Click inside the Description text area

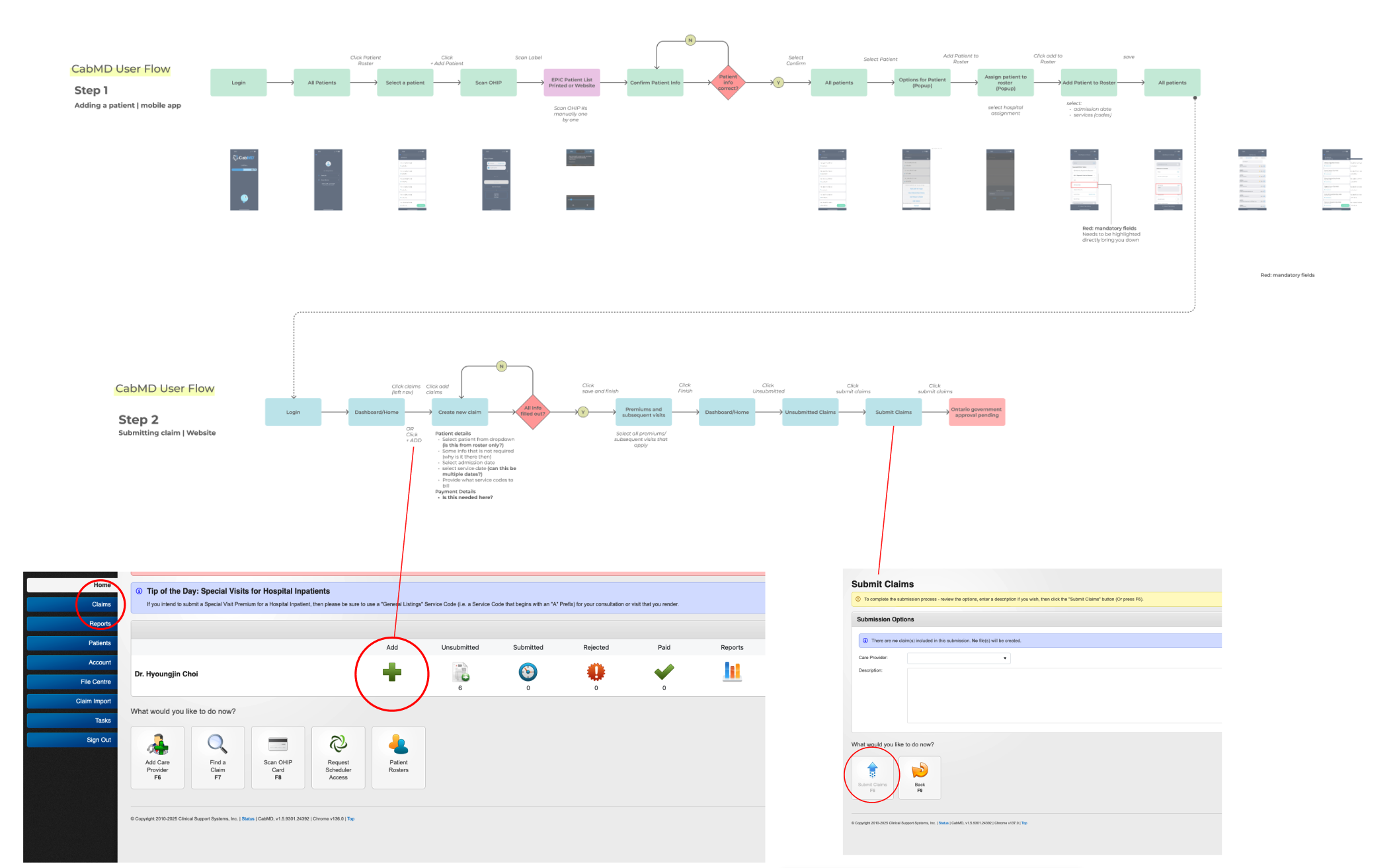[x=1063, y=695]
